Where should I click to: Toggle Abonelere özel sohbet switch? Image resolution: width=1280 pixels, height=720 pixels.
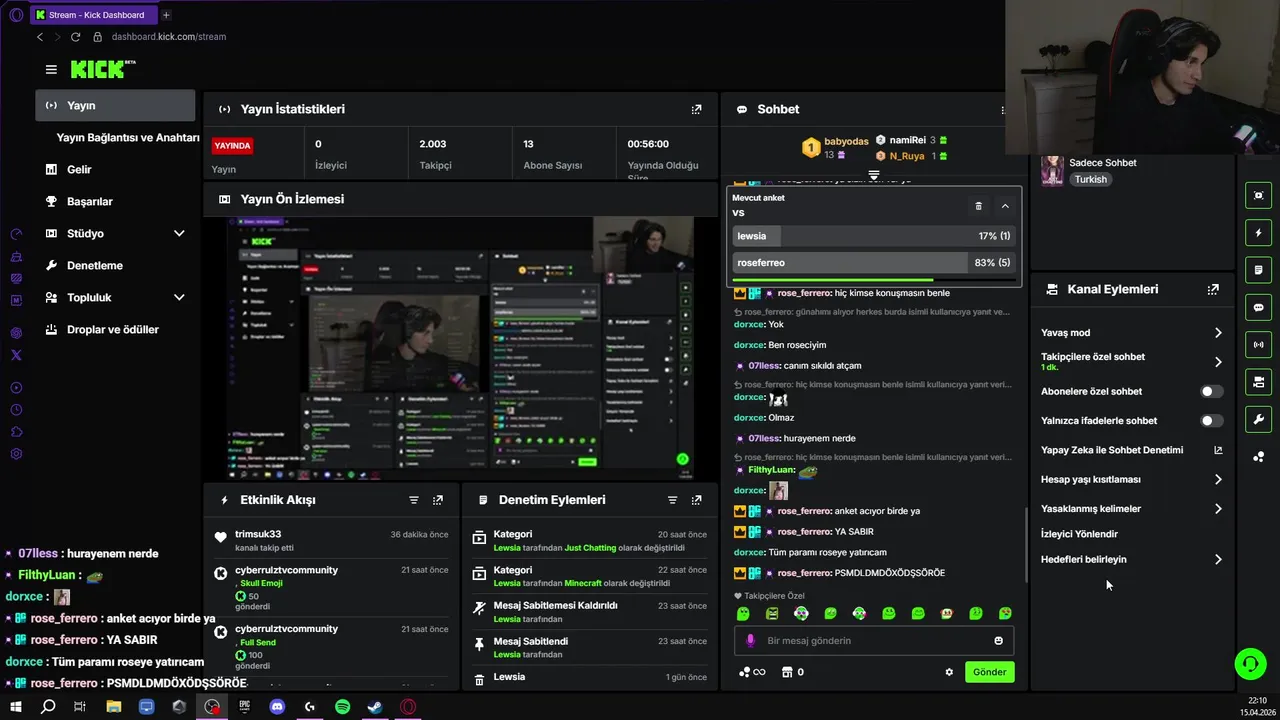(x=1211, y=392)
